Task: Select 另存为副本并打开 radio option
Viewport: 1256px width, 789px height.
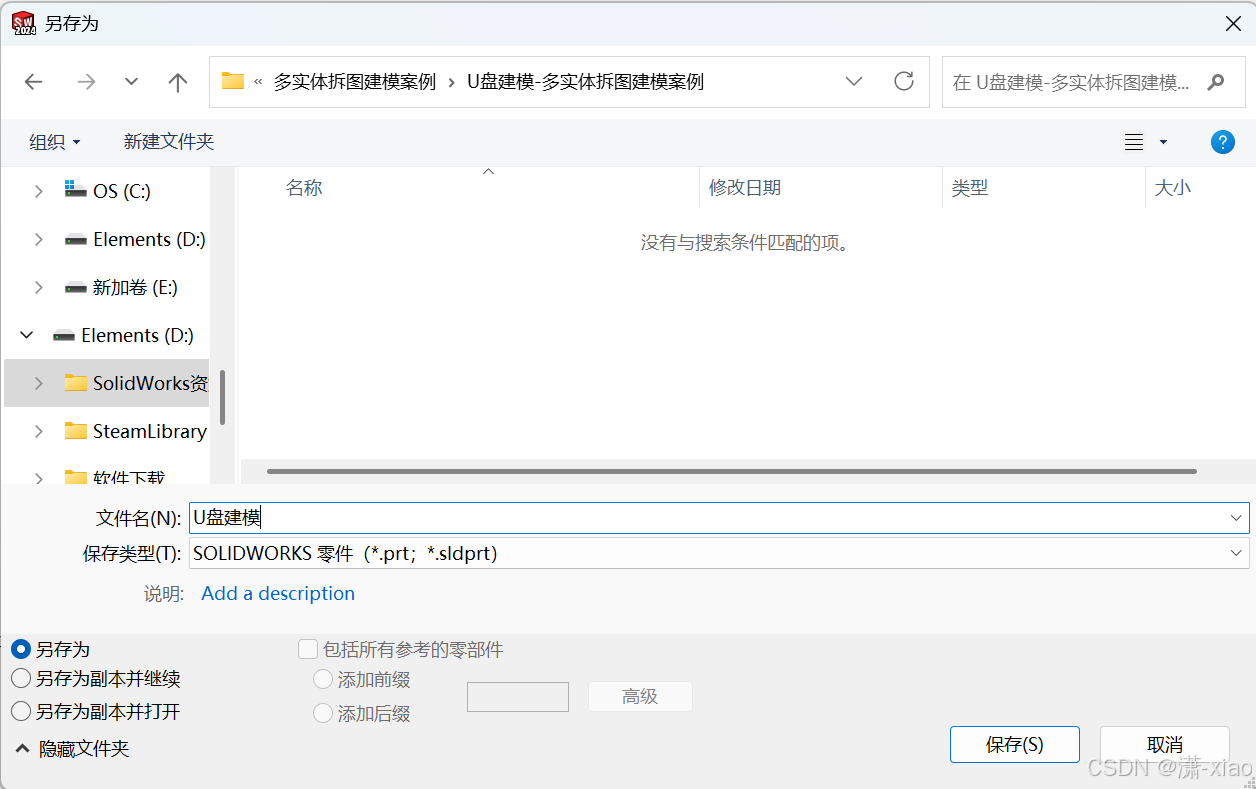Action: coord(21,712)
